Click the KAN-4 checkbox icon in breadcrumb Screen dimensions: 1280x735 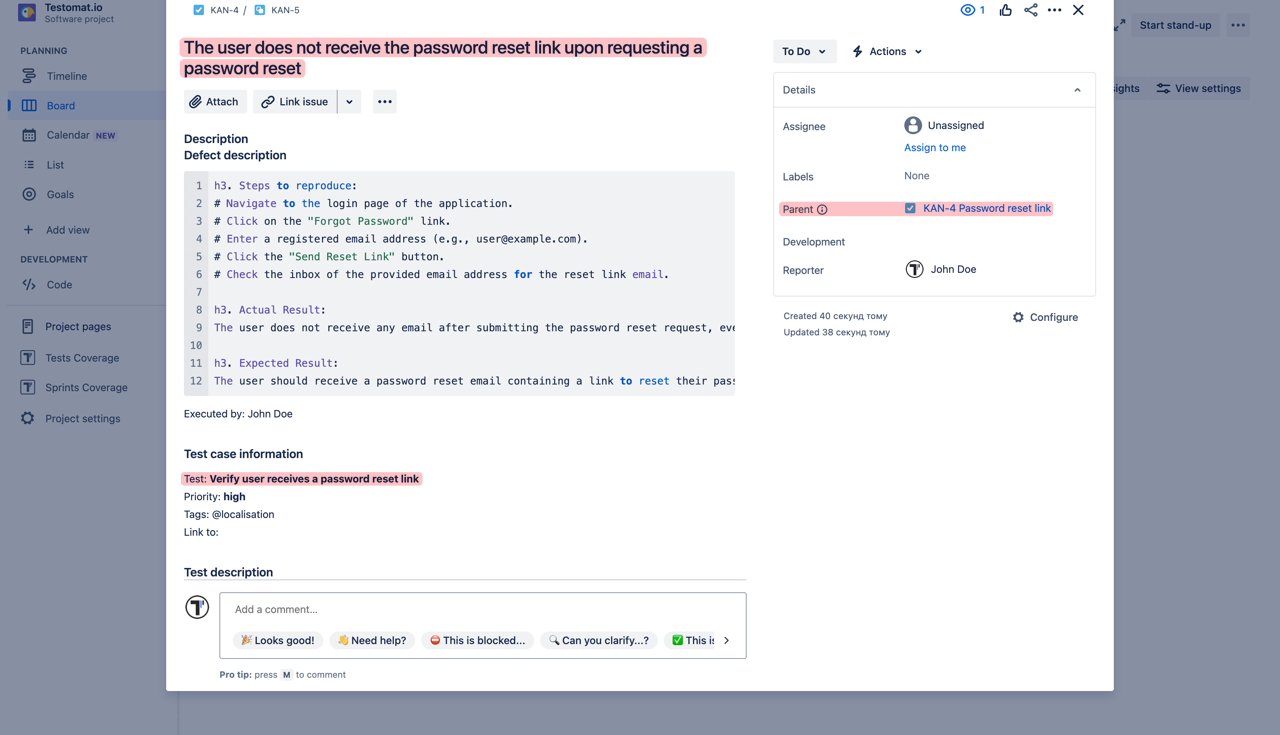(x=197, y=9)
